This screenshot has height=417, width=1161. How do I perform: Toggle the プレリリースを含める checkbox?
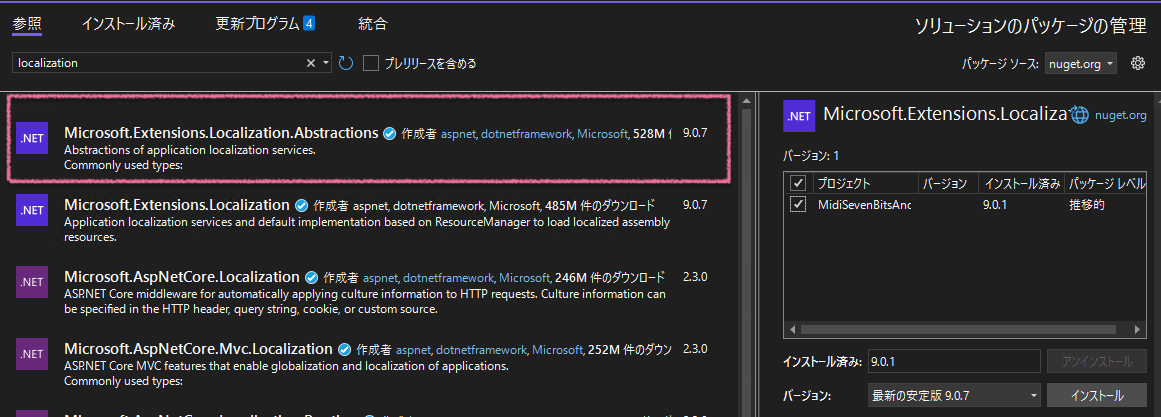(x=371, y=63)
